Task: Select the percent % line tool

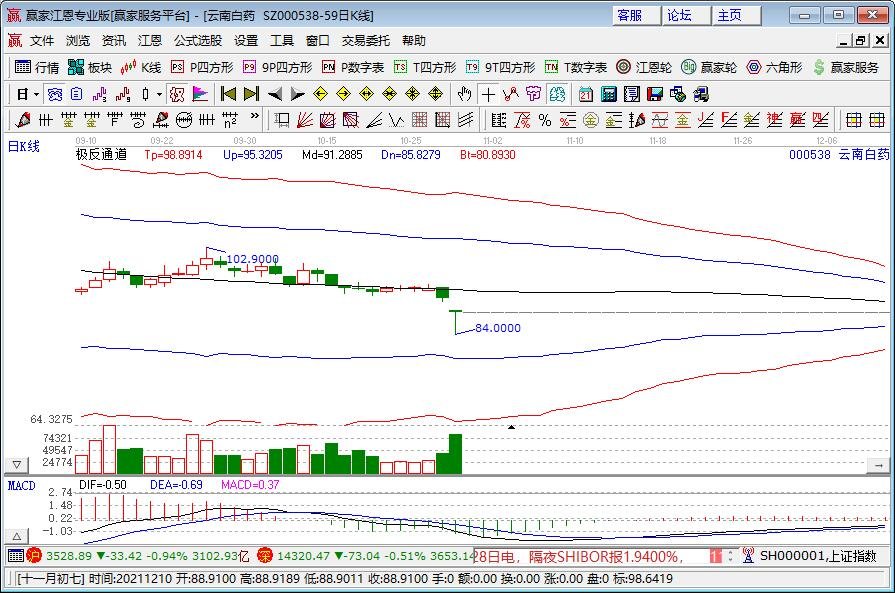Action: pos(545,120)
